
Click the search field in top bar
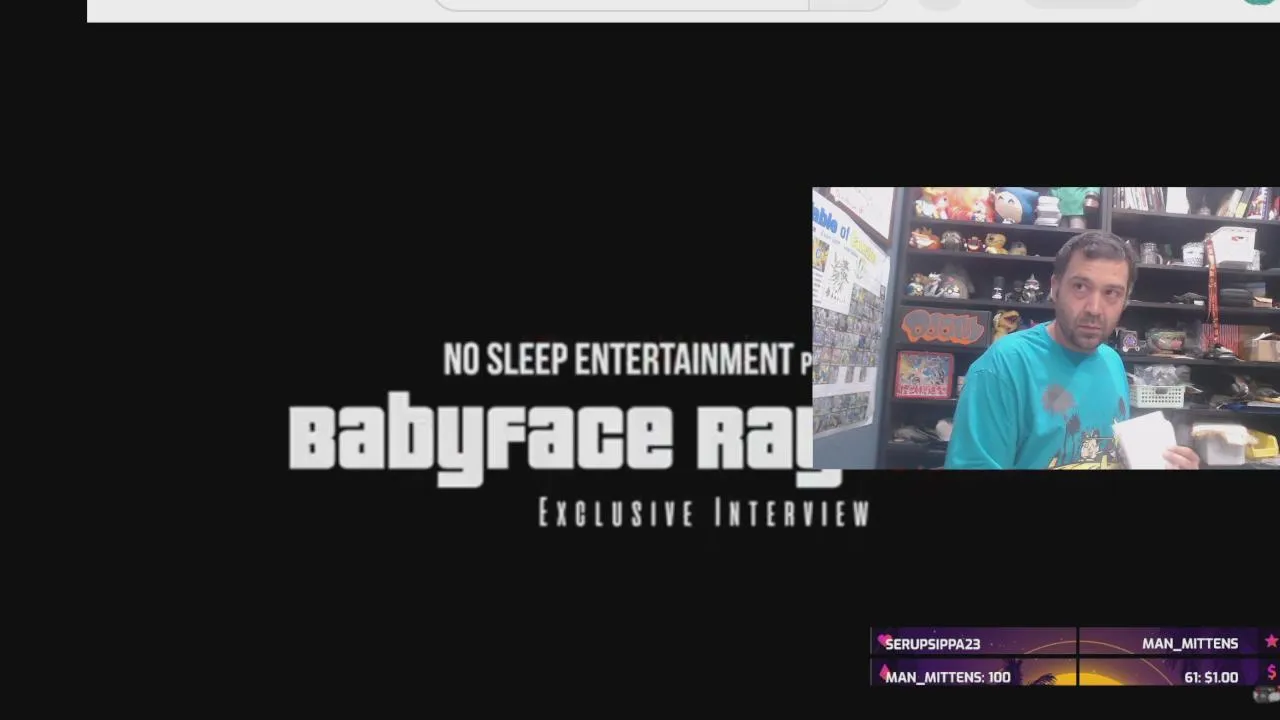(x=622, y=4)
